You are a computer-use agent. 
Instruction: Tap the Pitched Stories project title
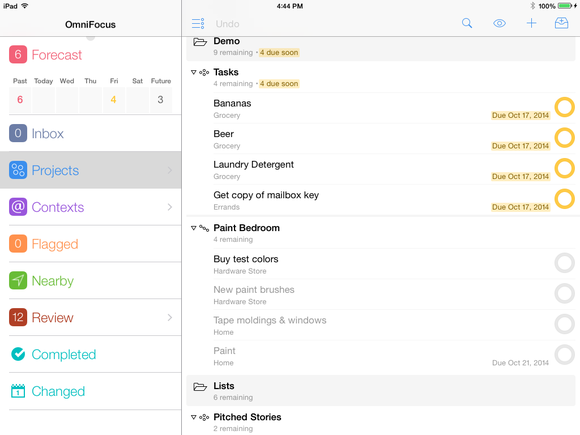click(x=247, y=417)
